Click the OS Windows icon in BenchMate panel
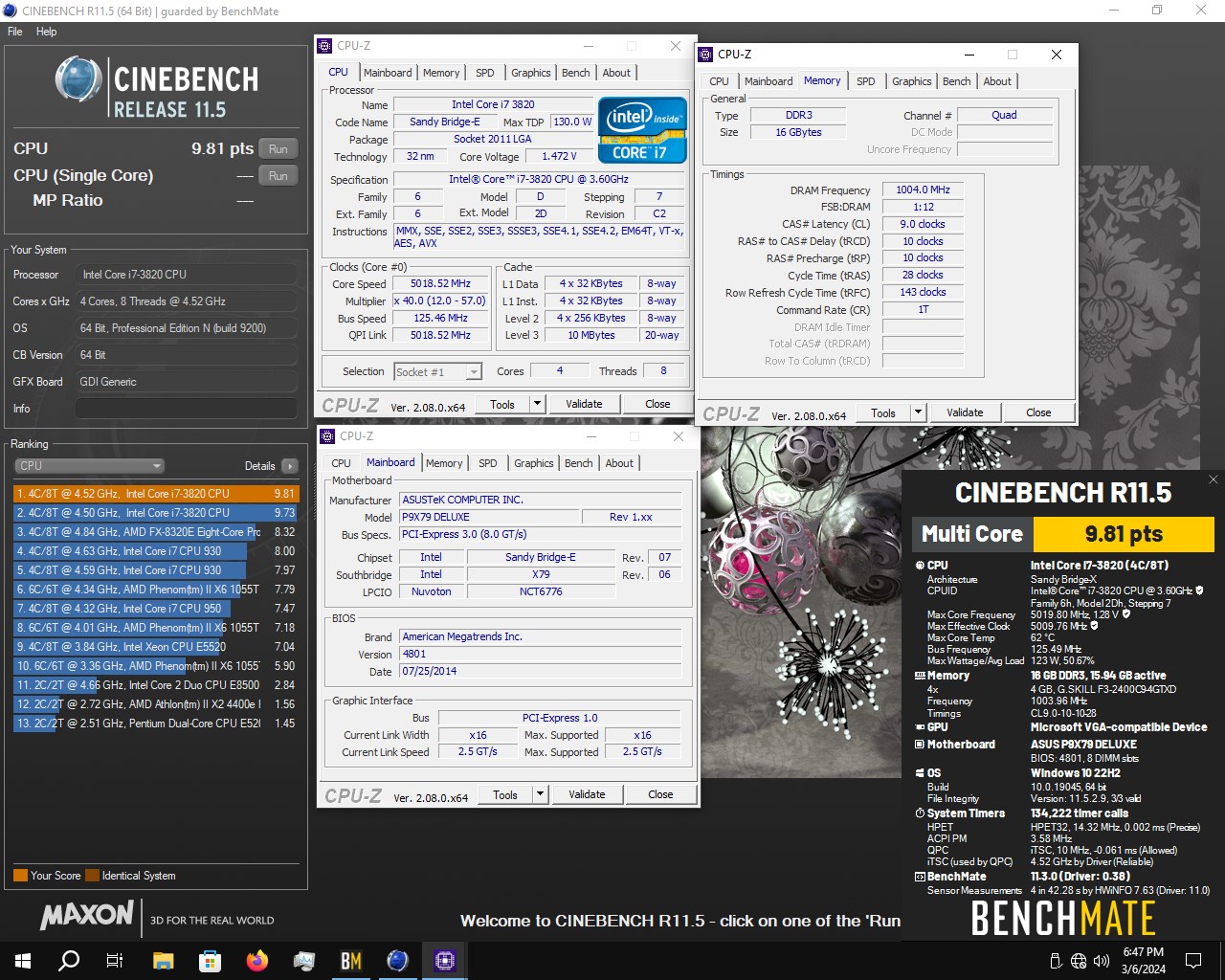The width and height of the screenshot is (1225, 980). pos(920,773)
